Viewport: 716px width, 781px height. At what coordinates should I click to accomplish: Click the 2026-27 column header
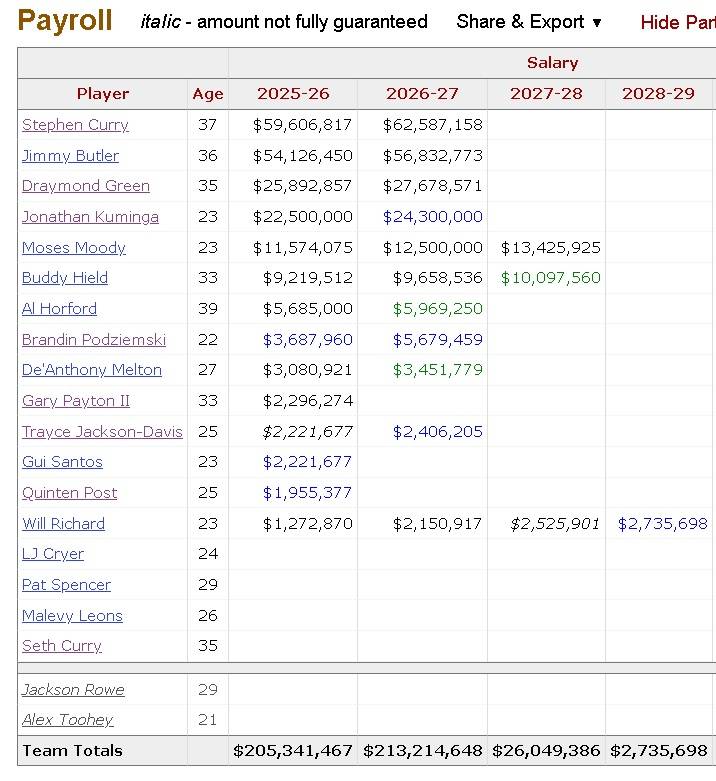click(x=422, y=94)
